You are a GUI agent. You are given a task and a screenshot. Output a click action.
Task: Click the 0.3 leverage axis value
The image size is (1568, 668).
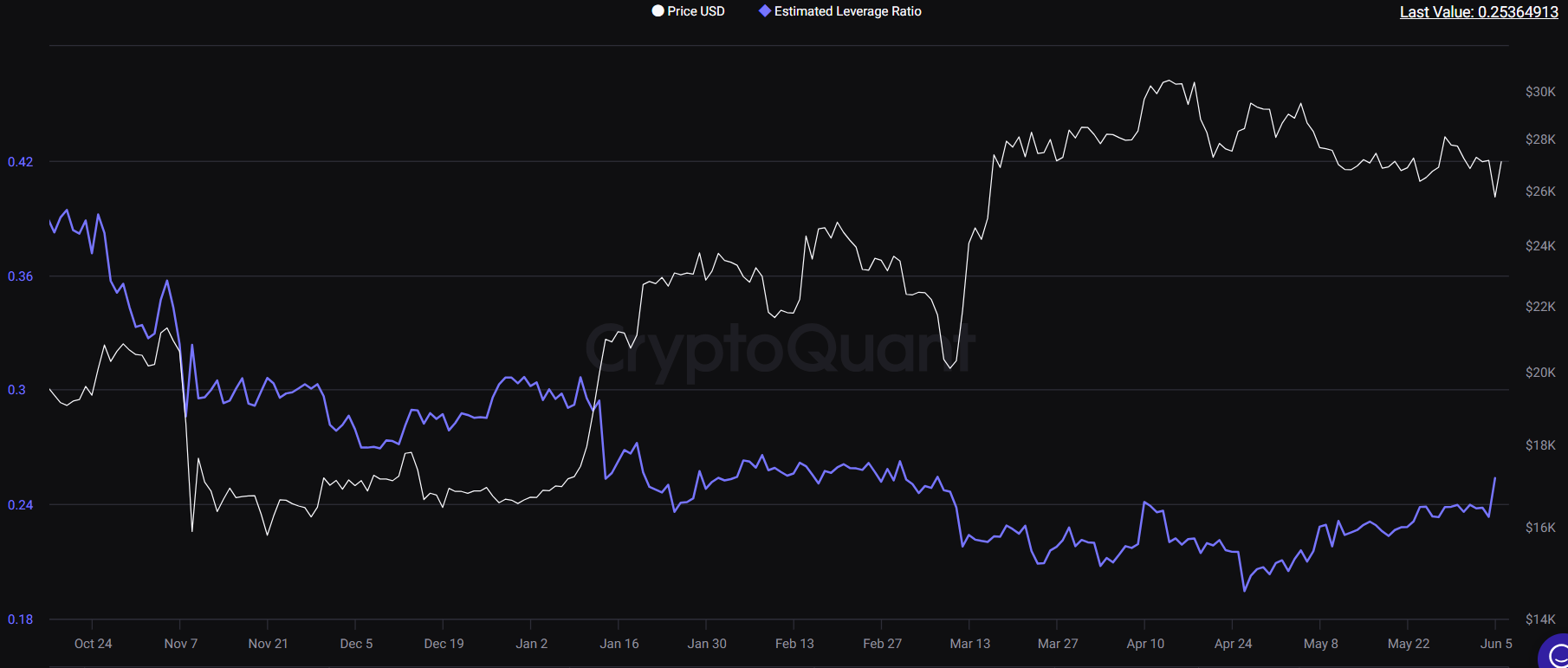point(16,390)
